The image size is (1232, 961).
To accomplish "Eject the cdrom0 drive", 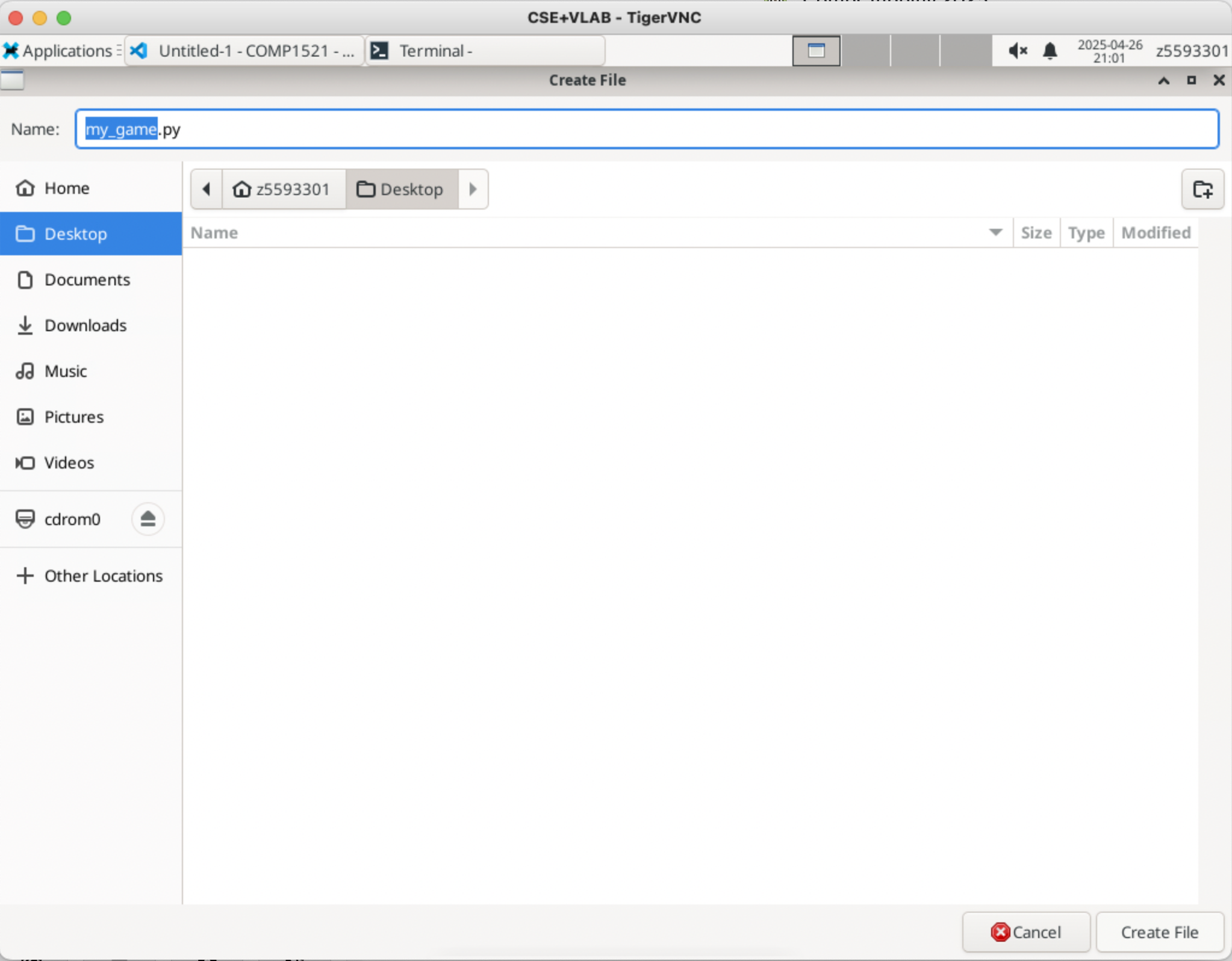I will coord(148,518).
